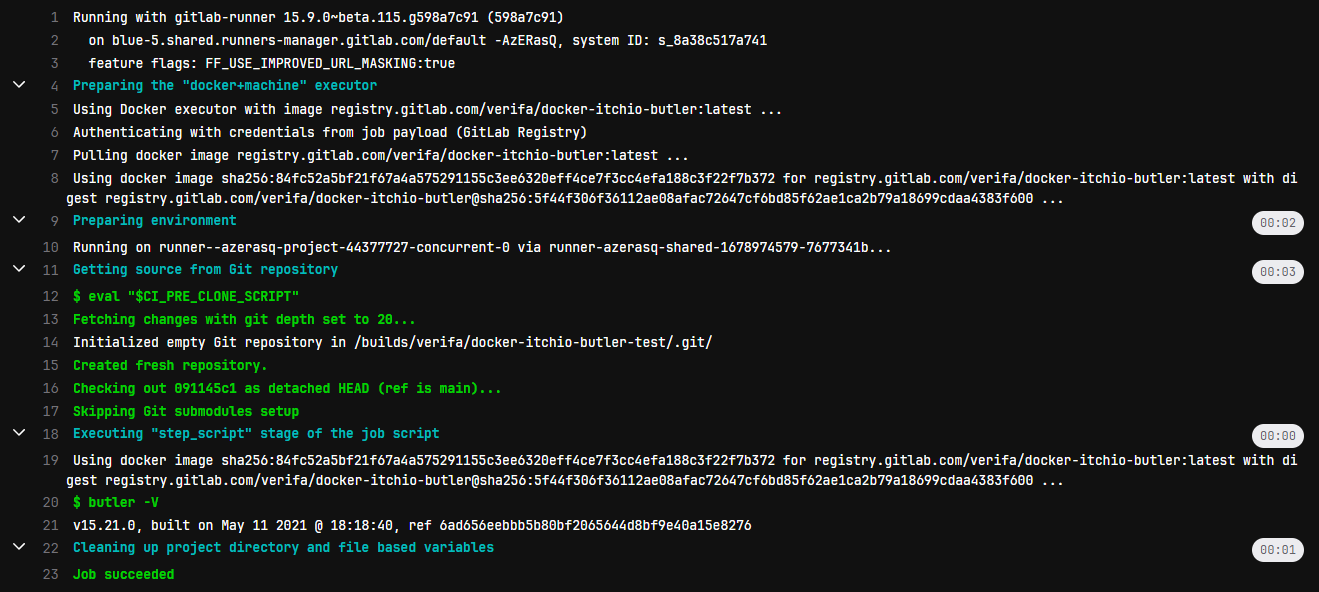Click the "Skipping Git submodules setup" log line
Screen dimensions: 1319x592
[185, 411]
